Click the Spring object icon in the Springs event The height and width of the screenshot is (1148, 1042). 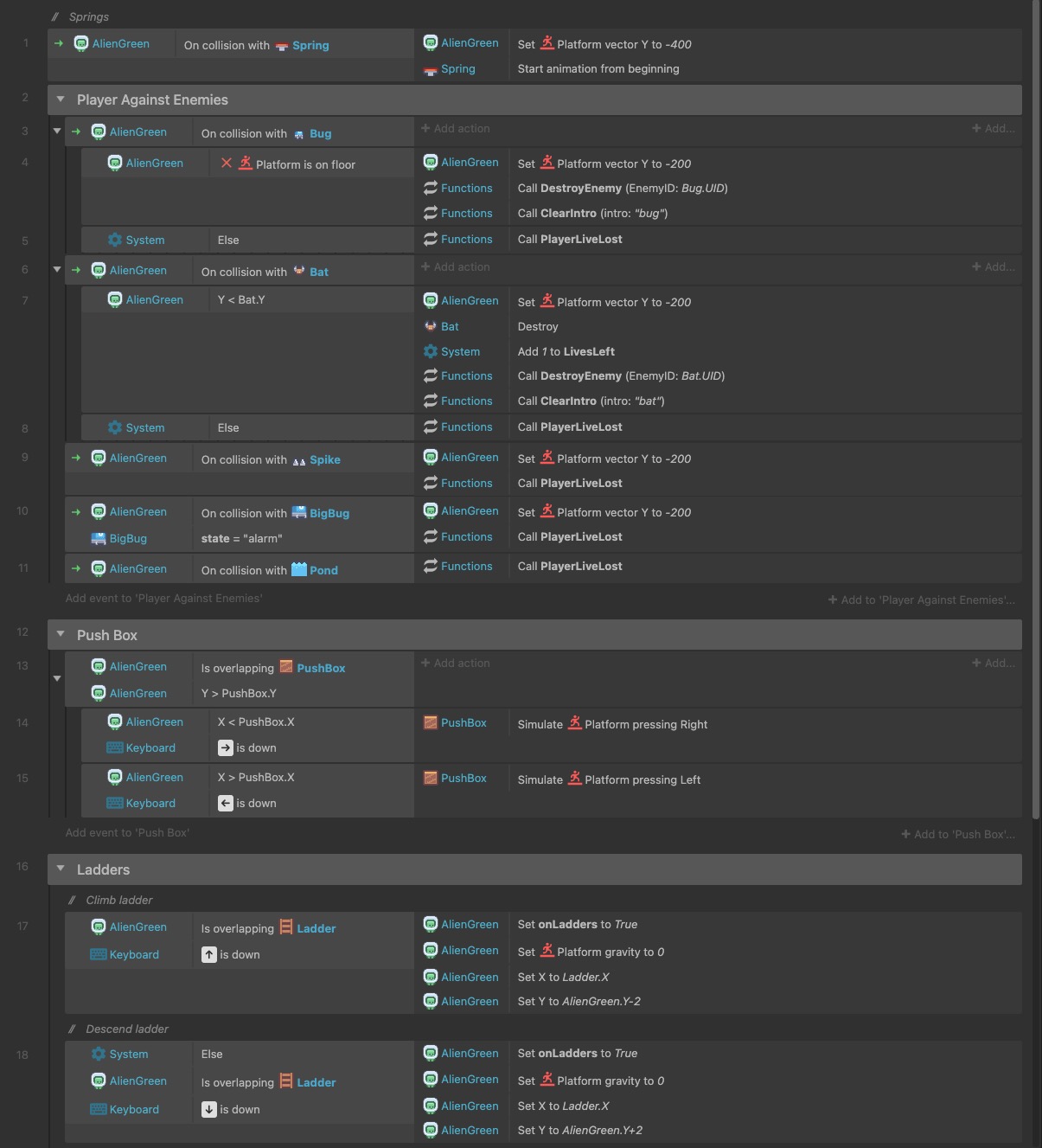(283, 46)
